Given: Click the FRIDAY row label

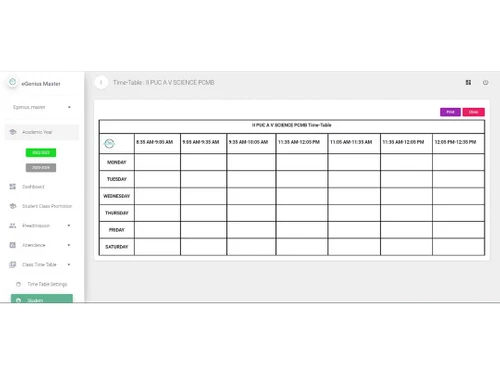Looking at the screenshot, I should (x=117, y=230).
